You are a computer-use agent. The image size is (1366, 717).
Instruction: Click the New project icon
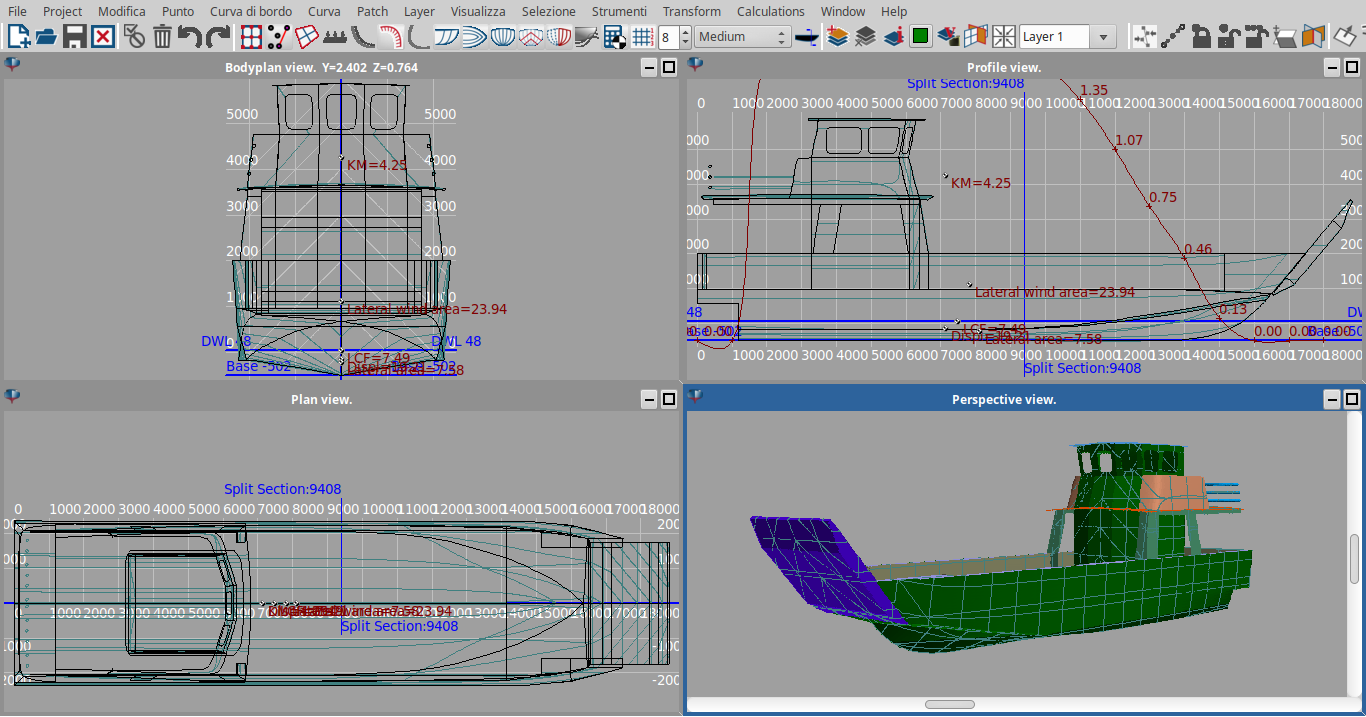tap(18, 37)
